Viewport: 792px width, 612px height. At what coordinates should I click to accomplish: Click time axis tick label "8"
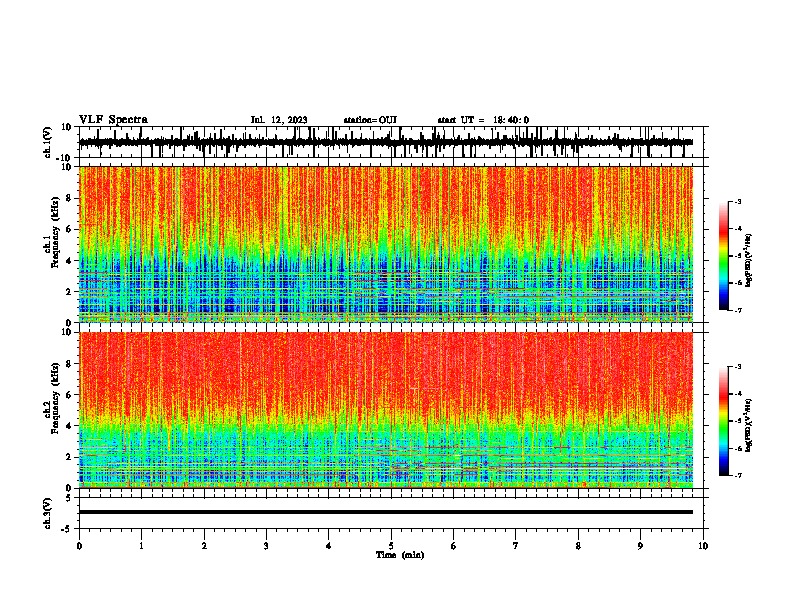pos(578,546)
